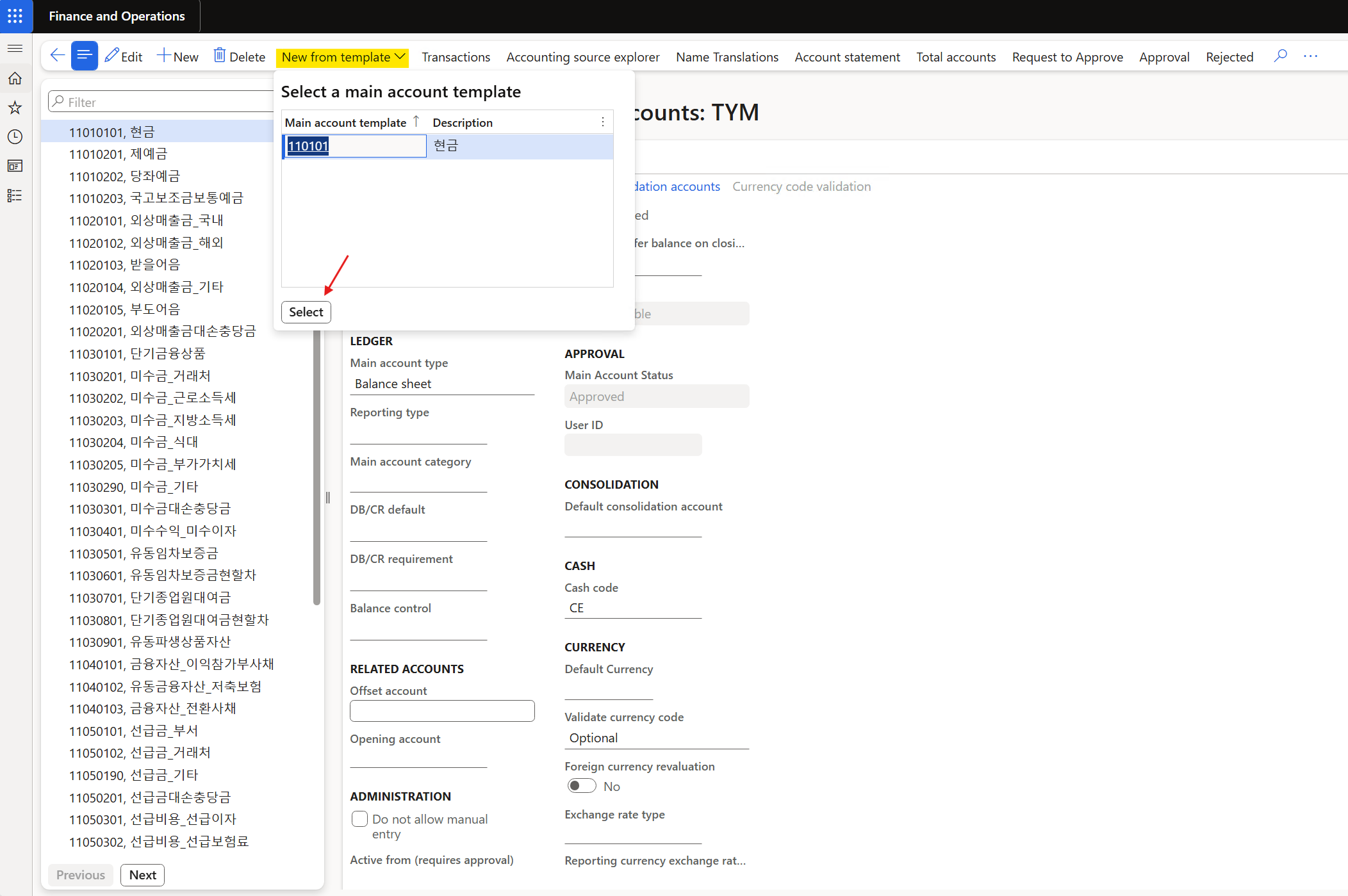This screenshot has height=896, width=1348.
Task: Click the back arrow in the toolbar
Action: pyautogui.click(x=56, y=56)
